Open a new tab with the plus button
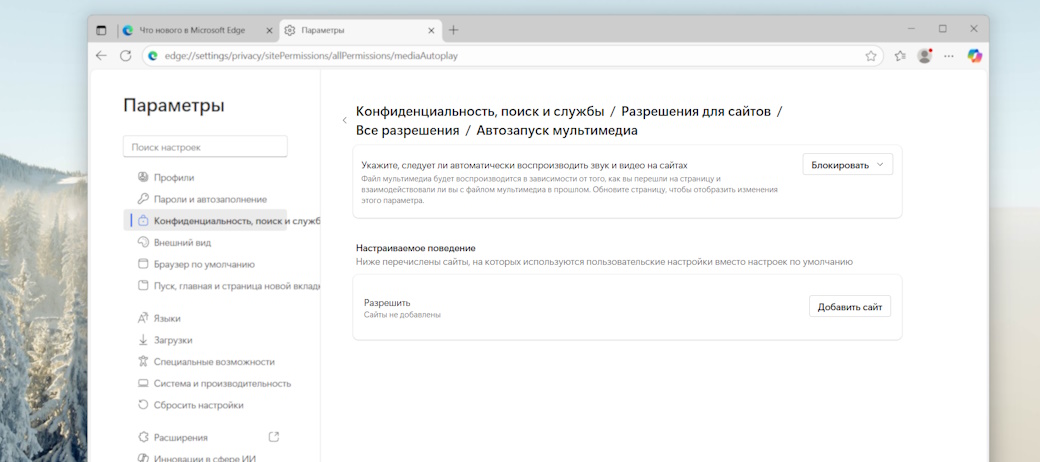 coord(453,30)
